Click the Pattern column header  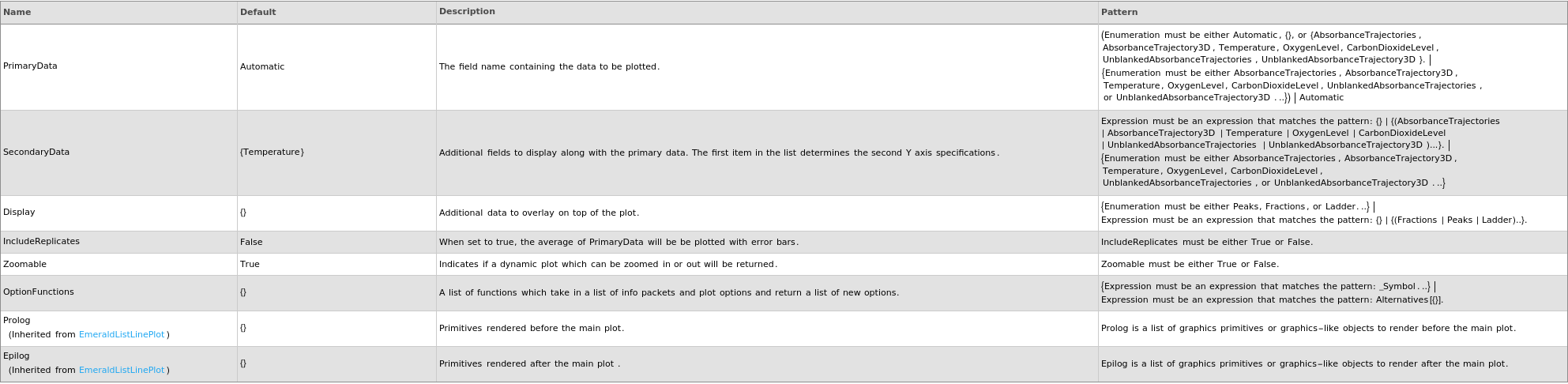coord(1119,13)
